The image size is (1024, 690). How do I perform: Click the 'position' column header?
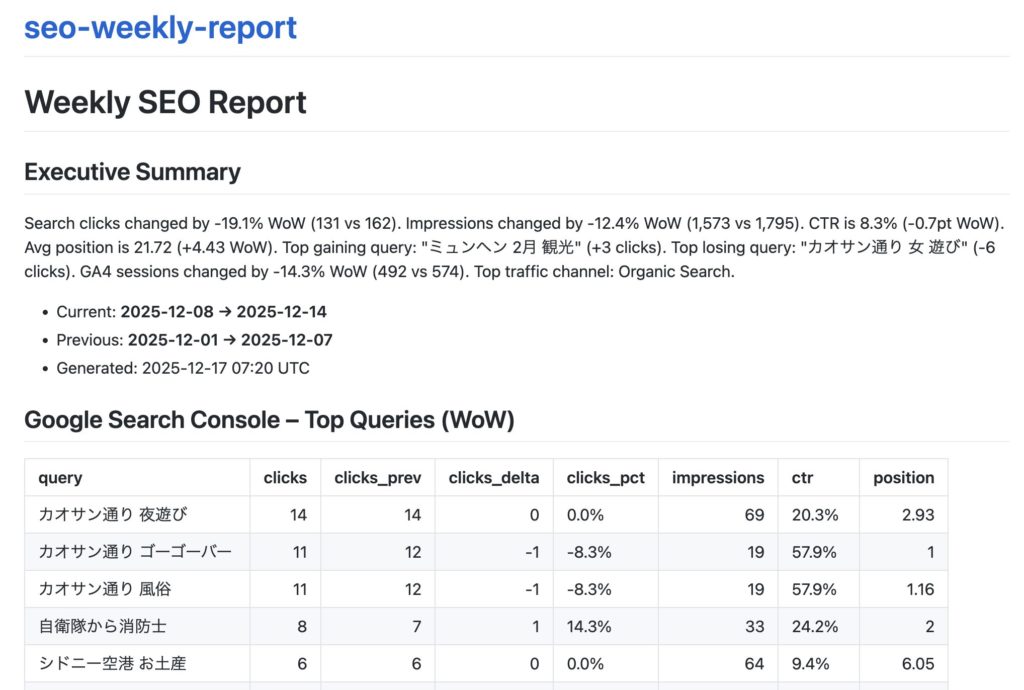coord(903,478)
